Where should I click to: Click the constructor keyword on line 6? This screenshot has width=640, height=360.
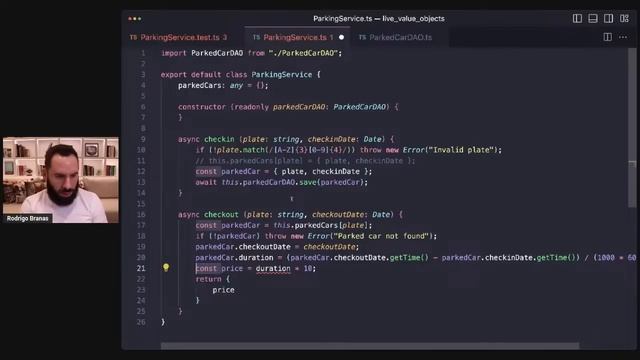[x=202, y=107]
